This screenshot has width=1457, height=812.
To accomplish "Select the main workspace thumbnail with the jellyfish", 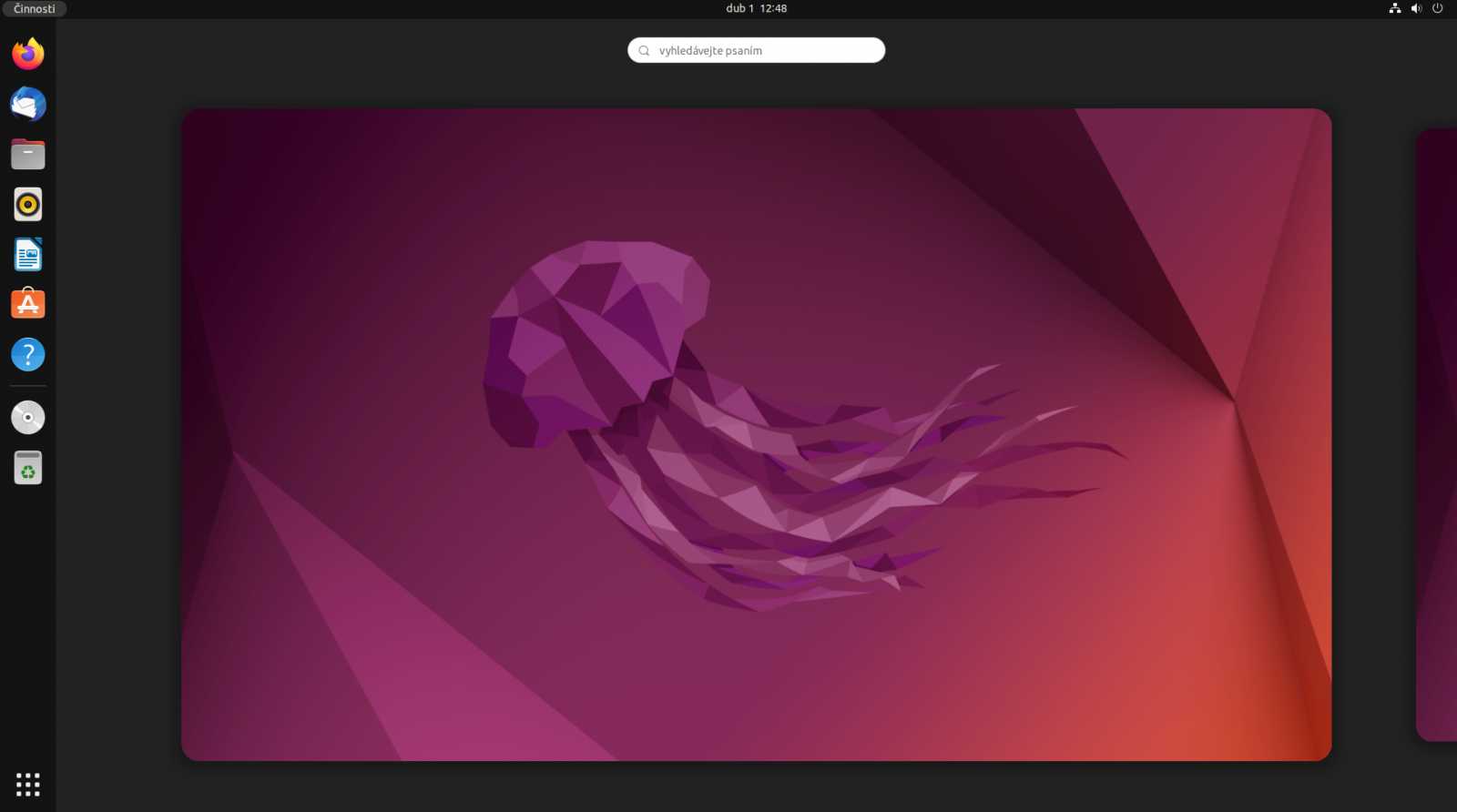I will (757, 434).
